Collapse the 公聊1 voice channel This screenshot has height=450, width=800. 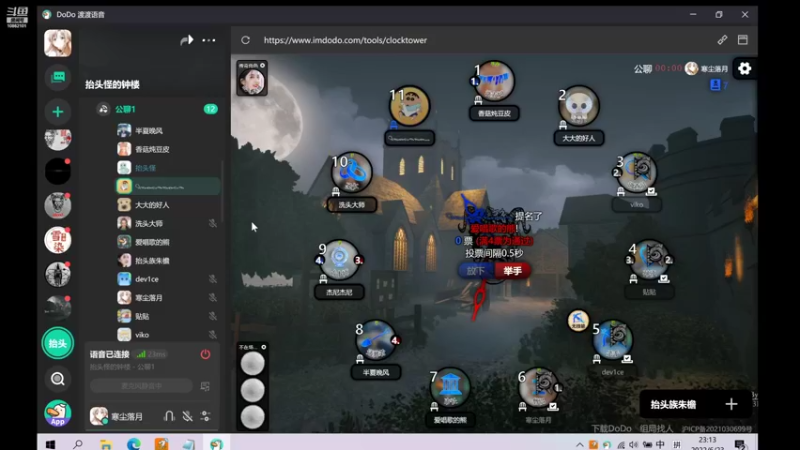pos(126,109)
